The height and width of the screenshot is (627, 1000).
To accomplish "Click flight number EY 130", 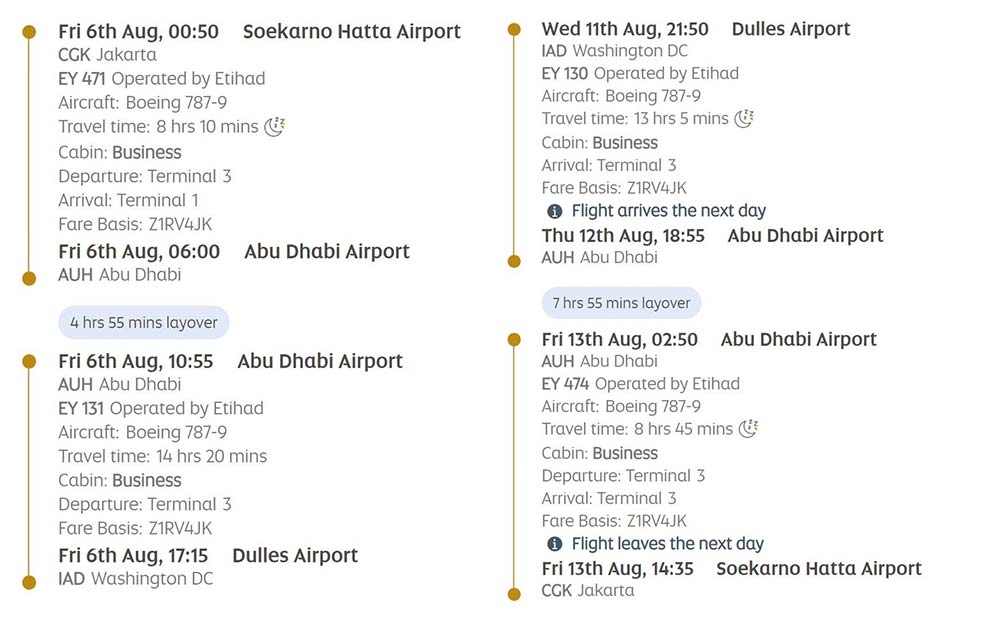I will coord(565,73).
